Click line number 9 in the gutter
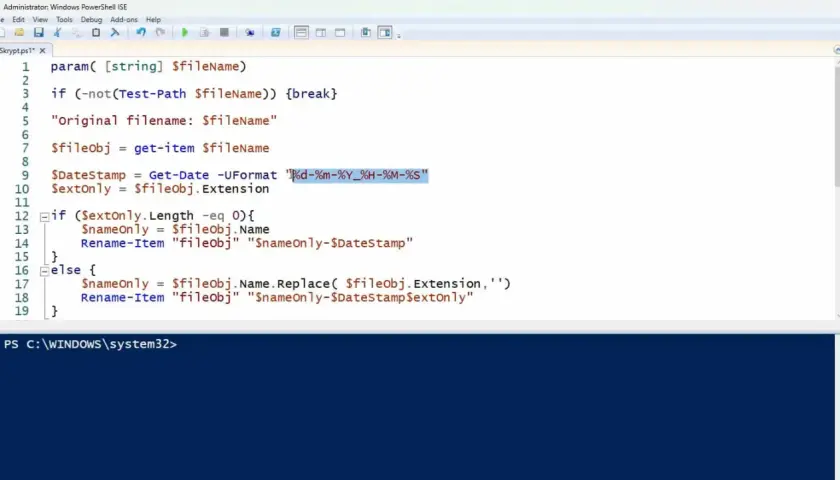 tap(25, 175)
